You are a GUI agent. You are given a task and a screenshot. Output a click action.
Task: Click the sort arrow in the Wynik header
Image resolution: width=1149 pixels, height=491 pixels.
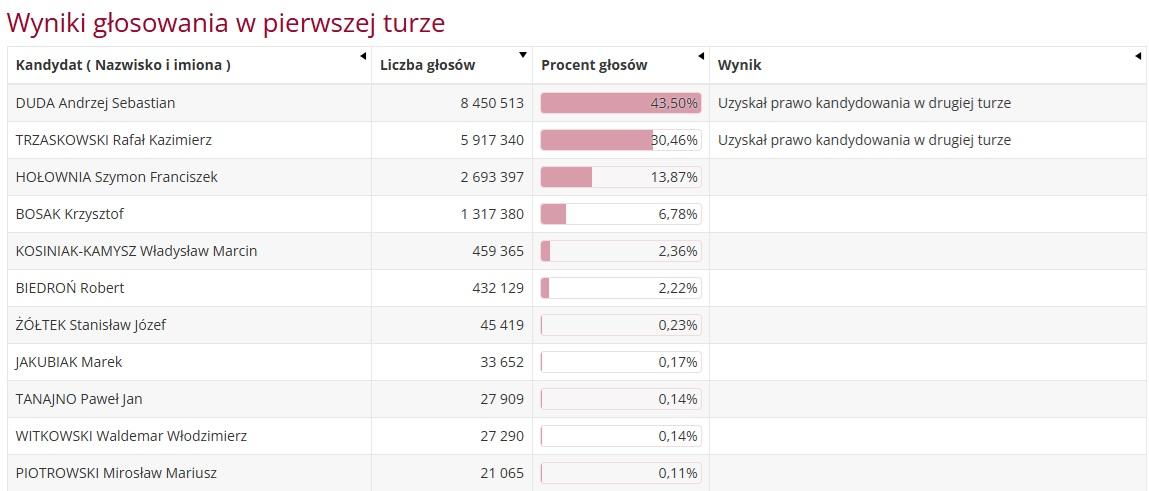(x=1138, y=56)
